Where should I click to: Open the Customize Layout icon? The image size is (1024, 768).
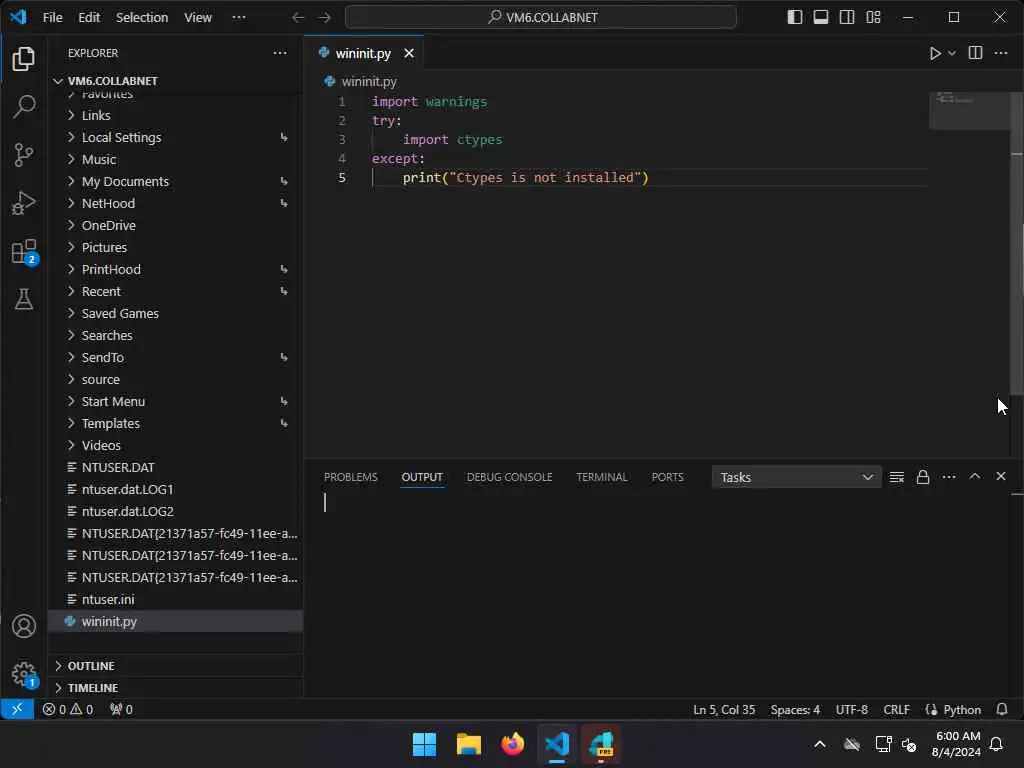pyautogui.click(x=873, y=17)
